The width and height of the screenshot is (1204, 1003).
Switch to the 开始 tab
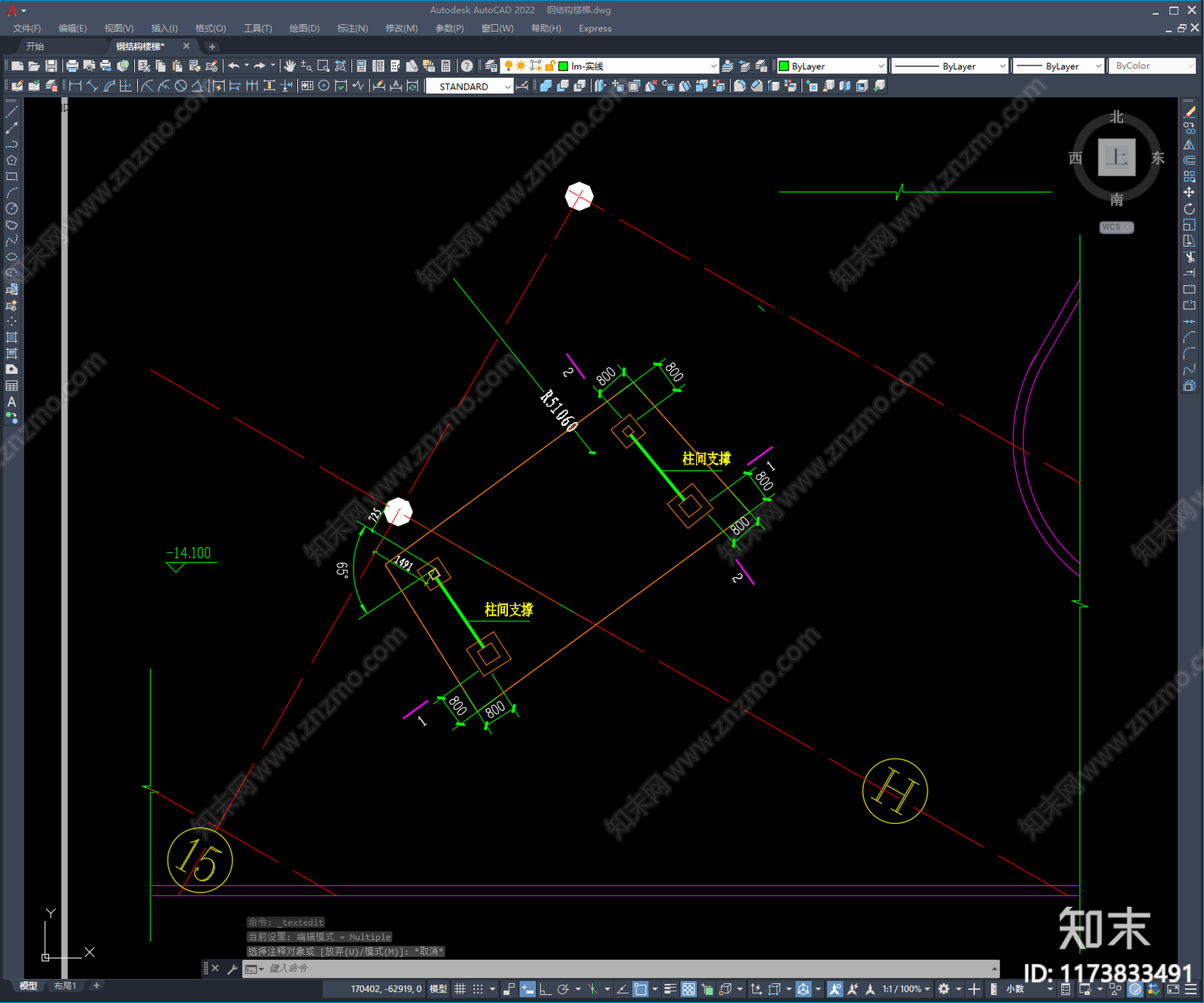pyautogui.click(x=35, y=47)
